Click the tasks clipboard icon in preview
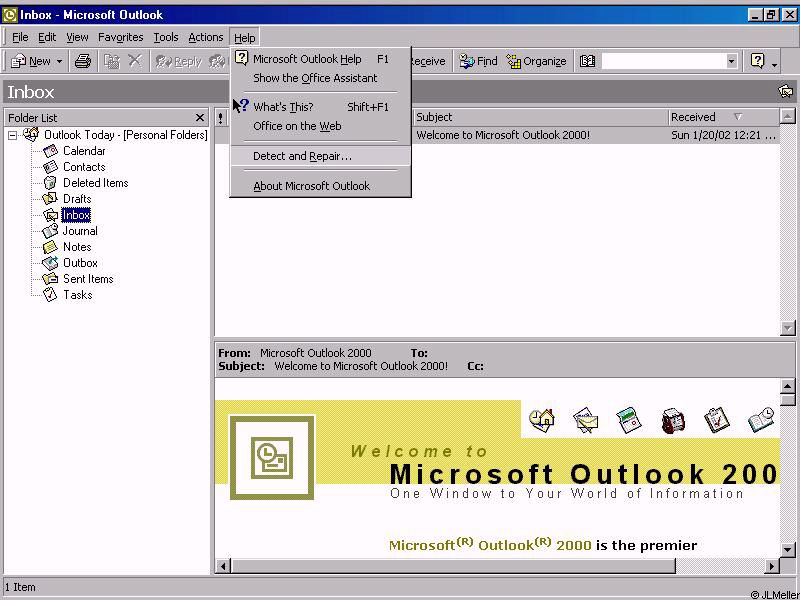Screen dimensions: 800x600 pos(716,420)
